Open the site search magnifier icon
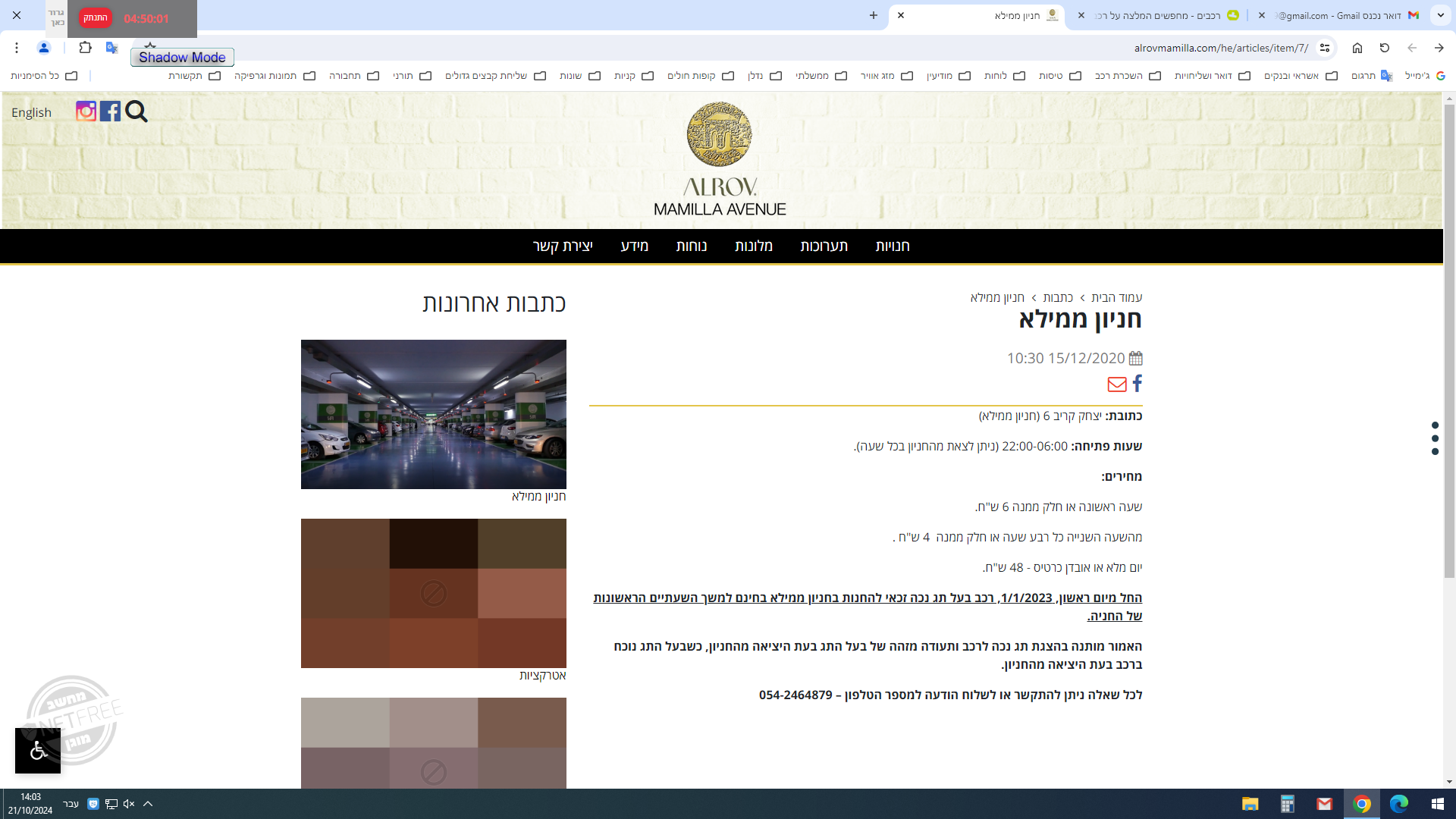This screenshot has width=1456, height=819. pyautogui.click(x=136, y=111)
